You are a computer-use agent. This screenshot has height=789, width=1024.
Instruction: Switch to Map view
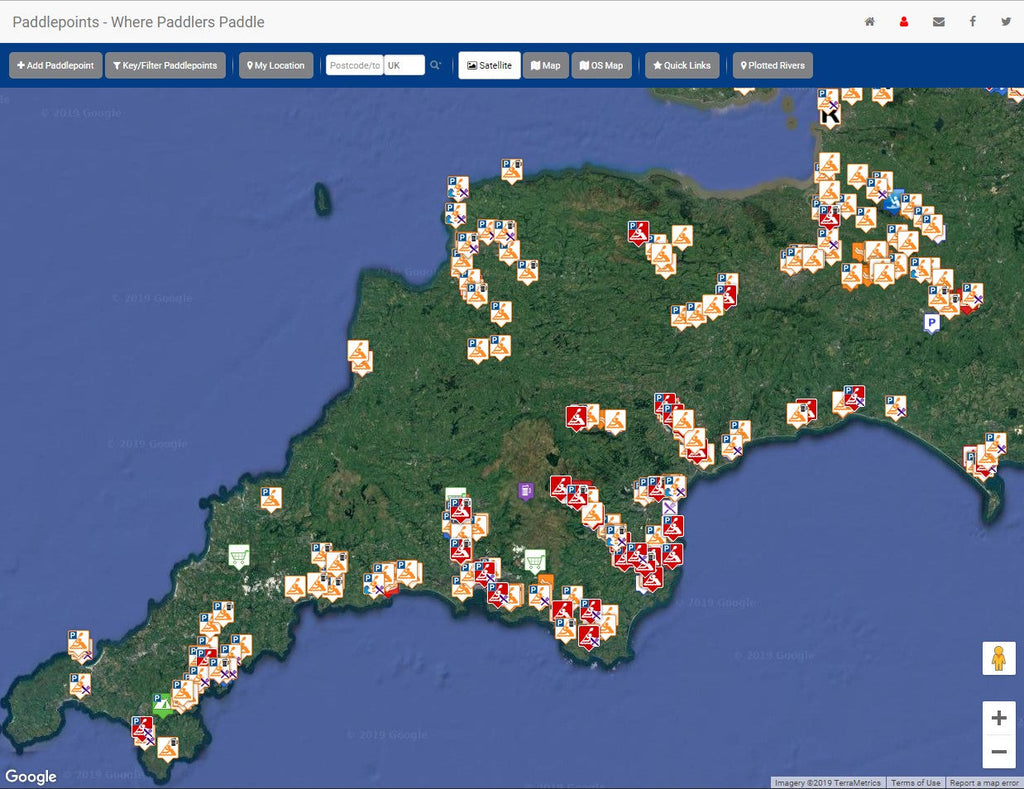coord(545,65)
